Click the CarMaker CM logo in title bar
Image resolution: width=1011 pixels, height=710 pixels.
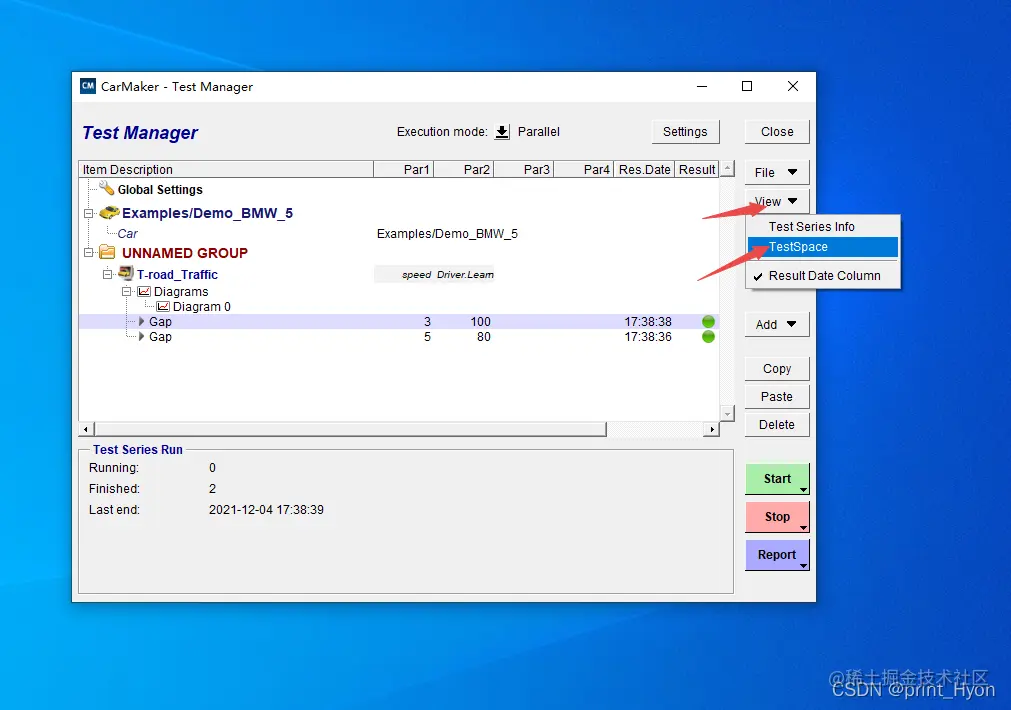[x=88, y=86]
